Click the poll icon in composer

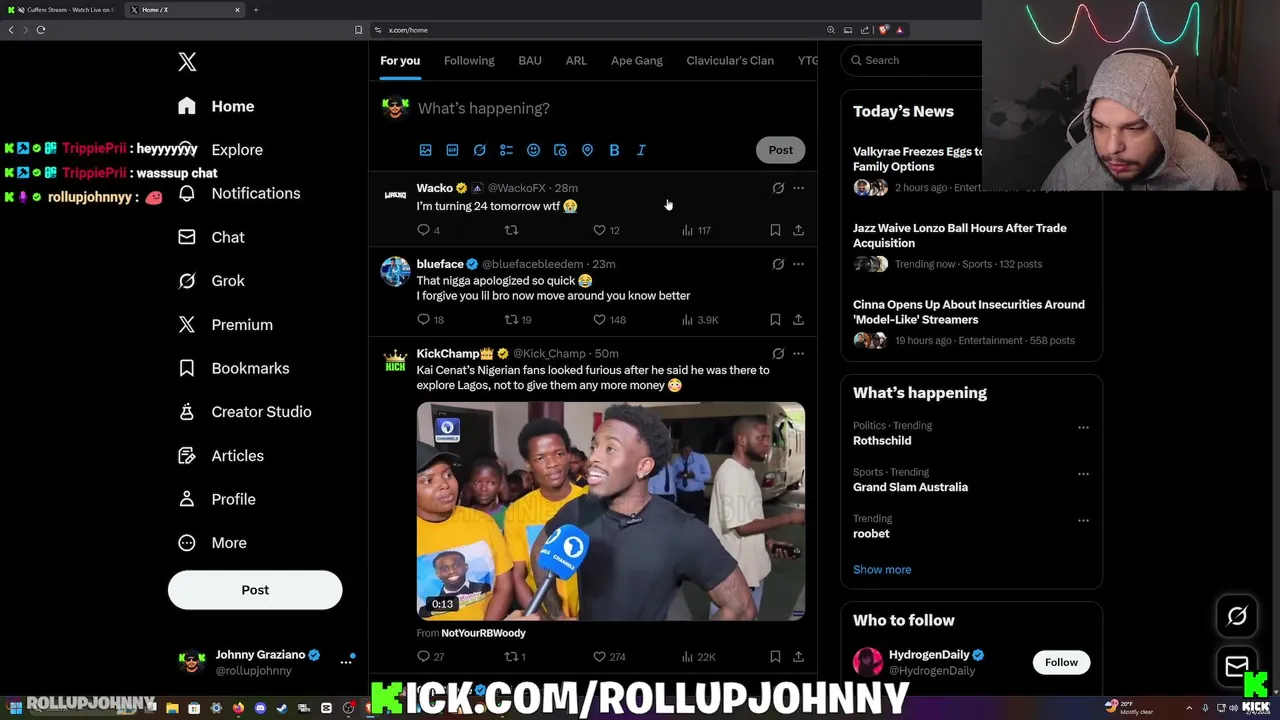(x=506, y=150)
